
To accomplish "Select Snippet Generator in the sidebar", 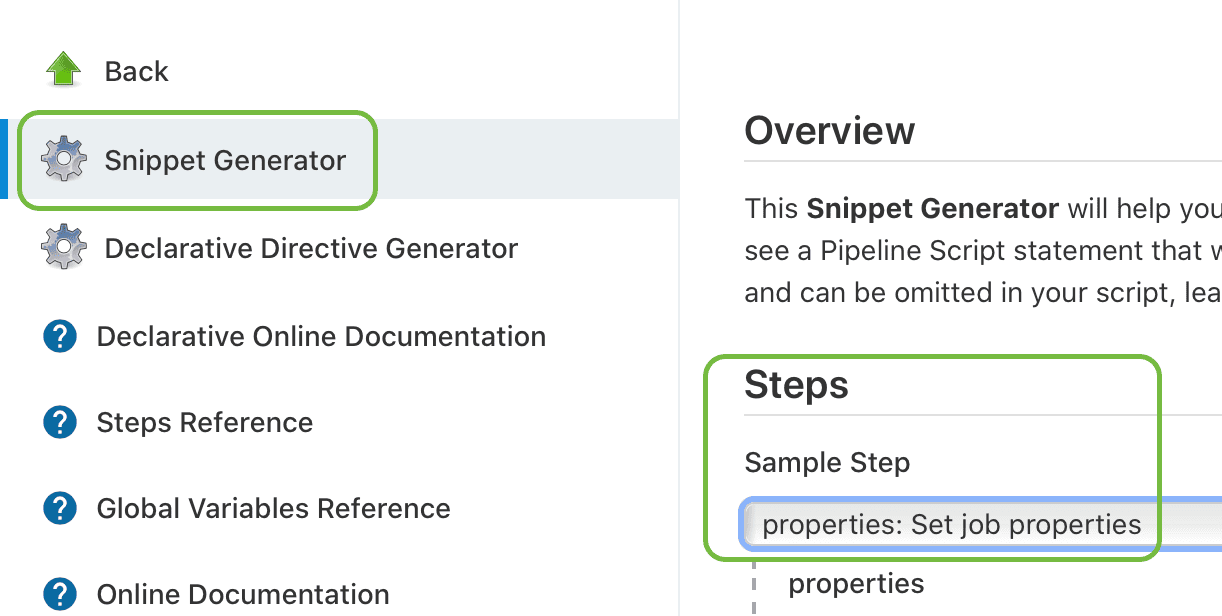I will [x=224, y=159].
